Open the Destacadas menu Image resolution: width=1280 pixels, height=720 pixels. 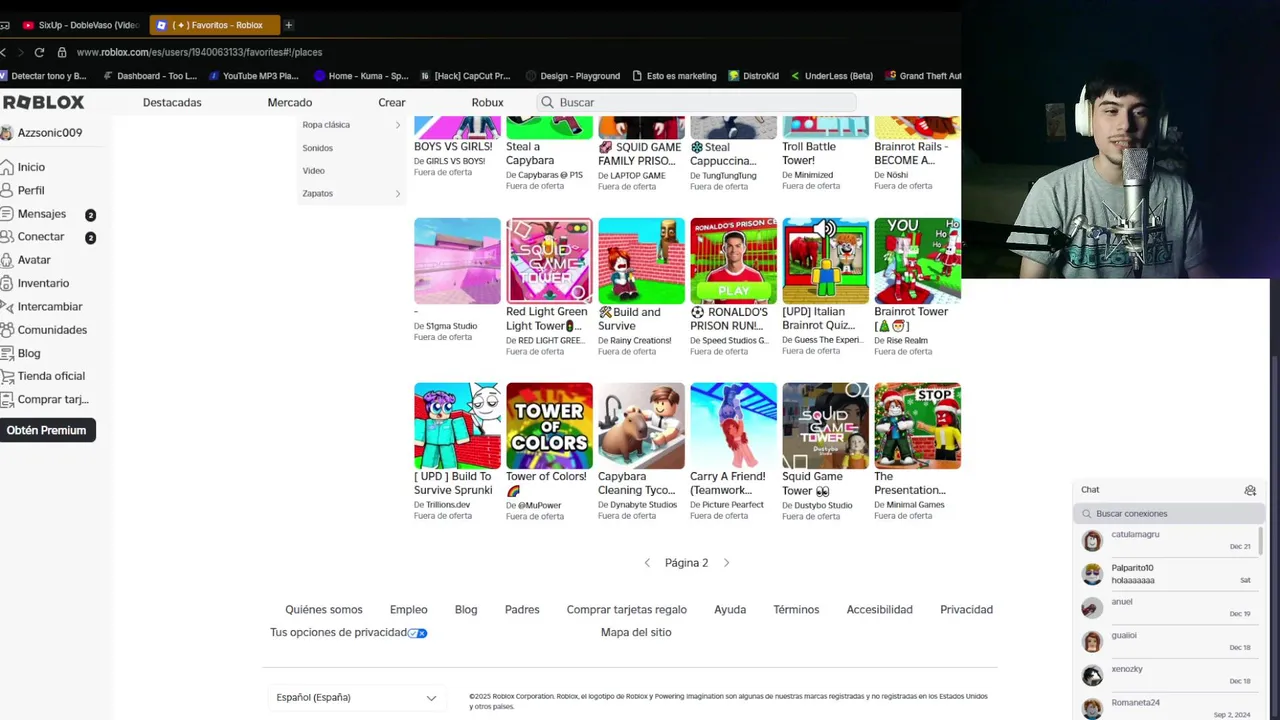(x=172, y=102)
